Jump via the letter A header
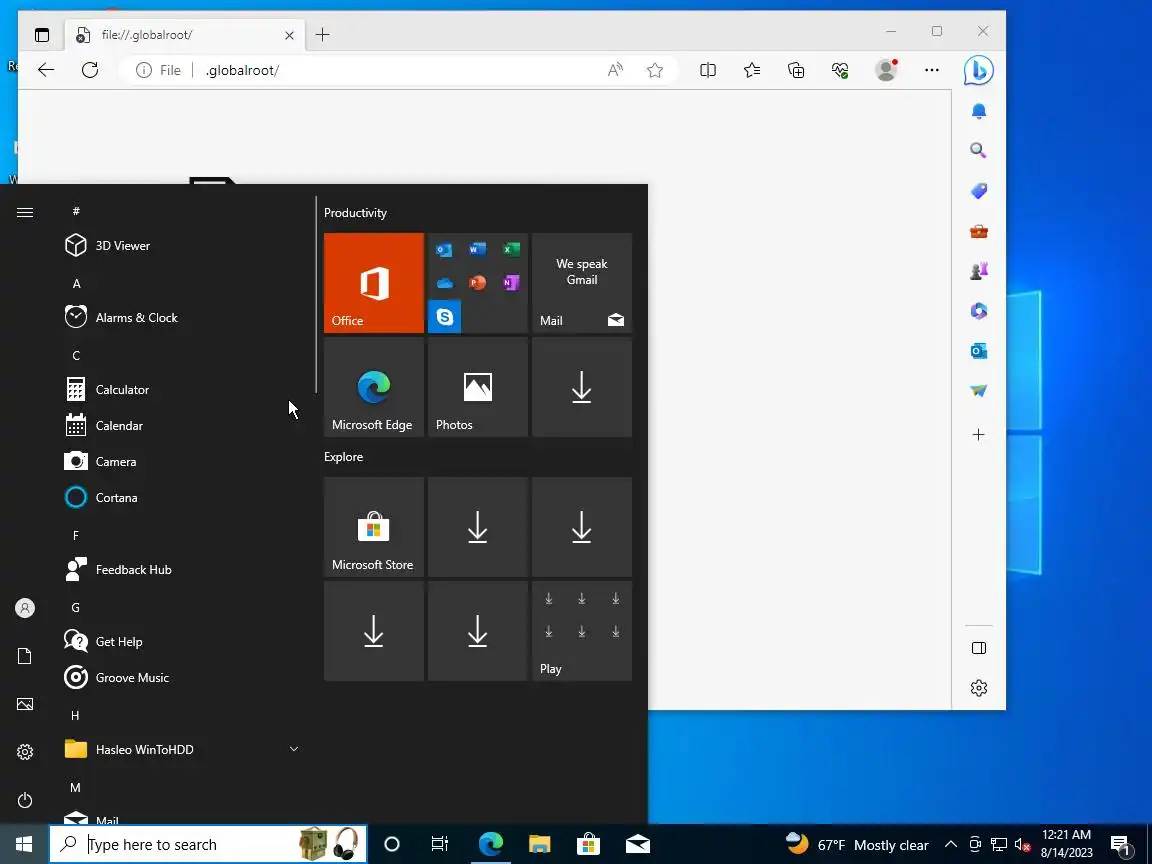Viewport: 1152px width, 864px height. (76, 284)
